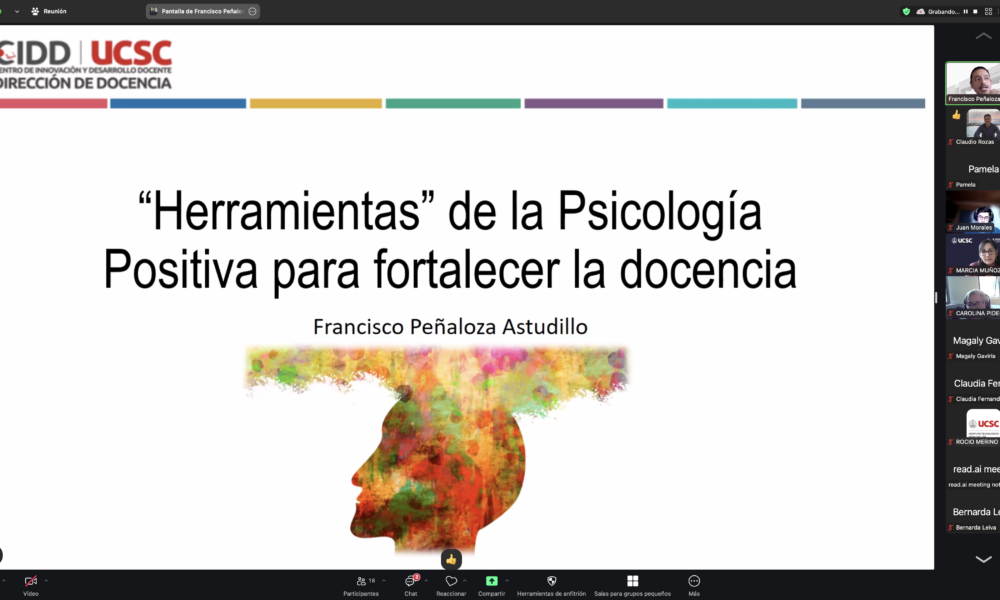Turn on the camera with Vídeo button
The height and width of the screenshot is (600, 1000).
coord(31,585)
